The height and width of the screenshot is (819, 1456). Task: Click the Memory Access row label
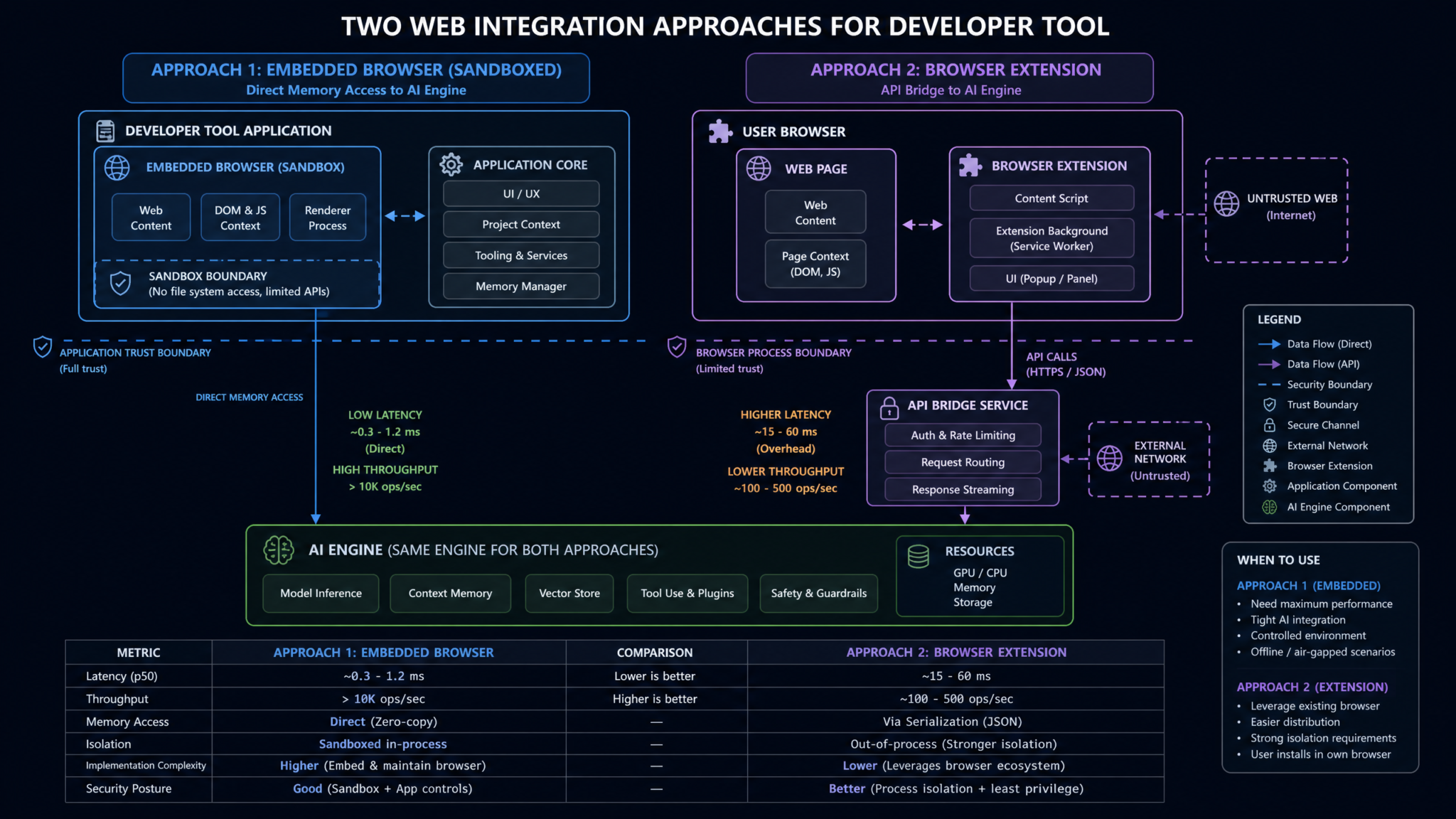[127, 722]
